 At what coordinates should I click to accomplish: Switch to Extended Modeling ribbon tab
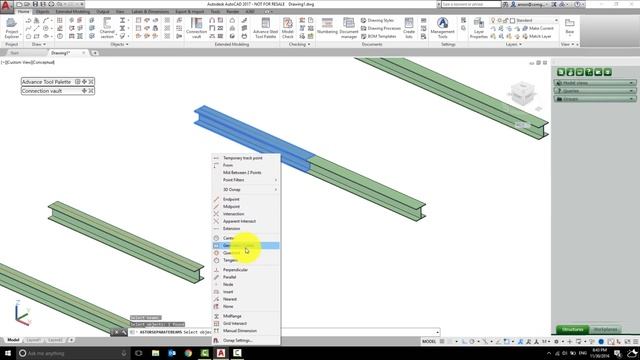(x=73, y=11)
